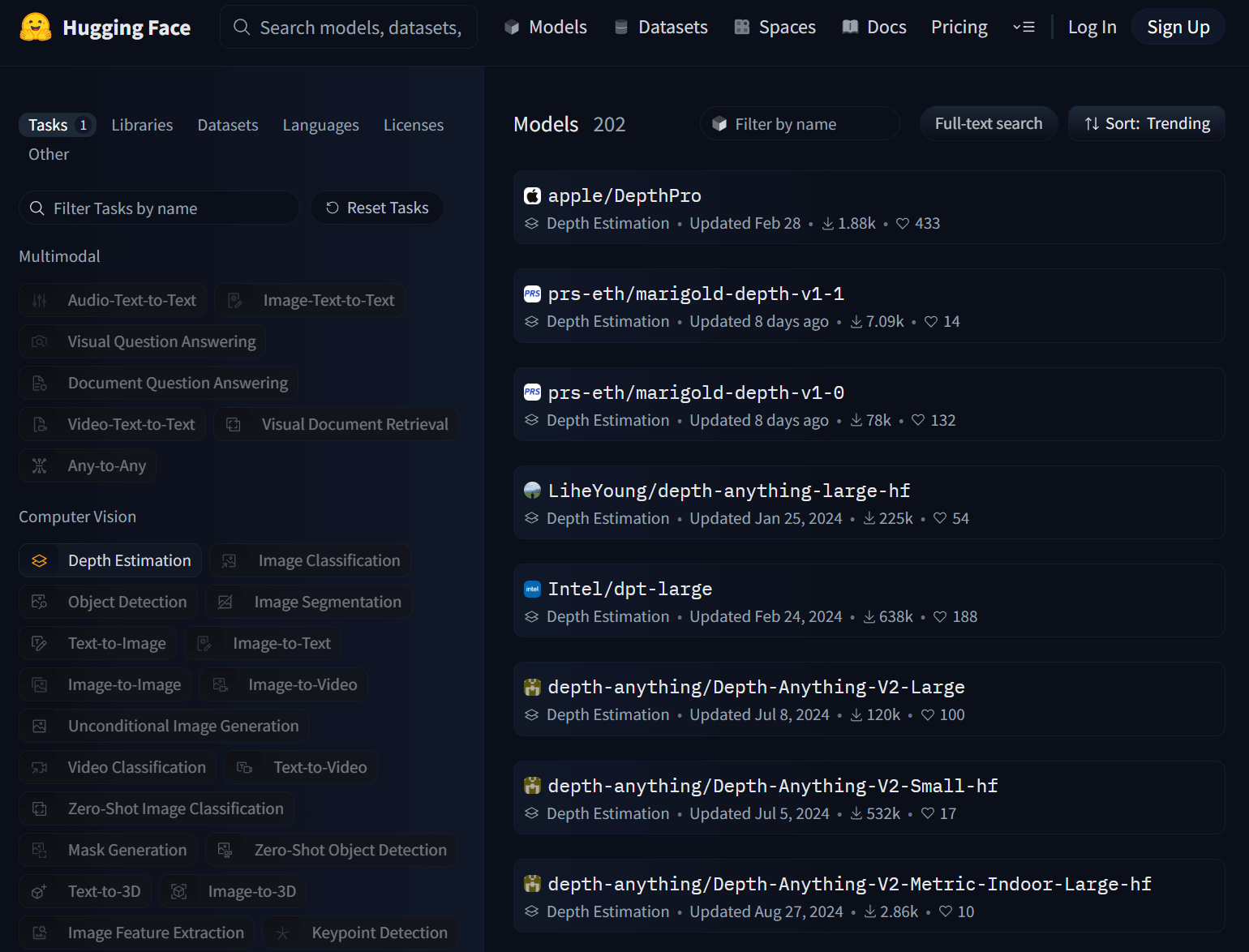The height and width of the screenshot is (952, 1249).
Task: Deselect the Depth Estimation task filter
Action: [110, 560]
